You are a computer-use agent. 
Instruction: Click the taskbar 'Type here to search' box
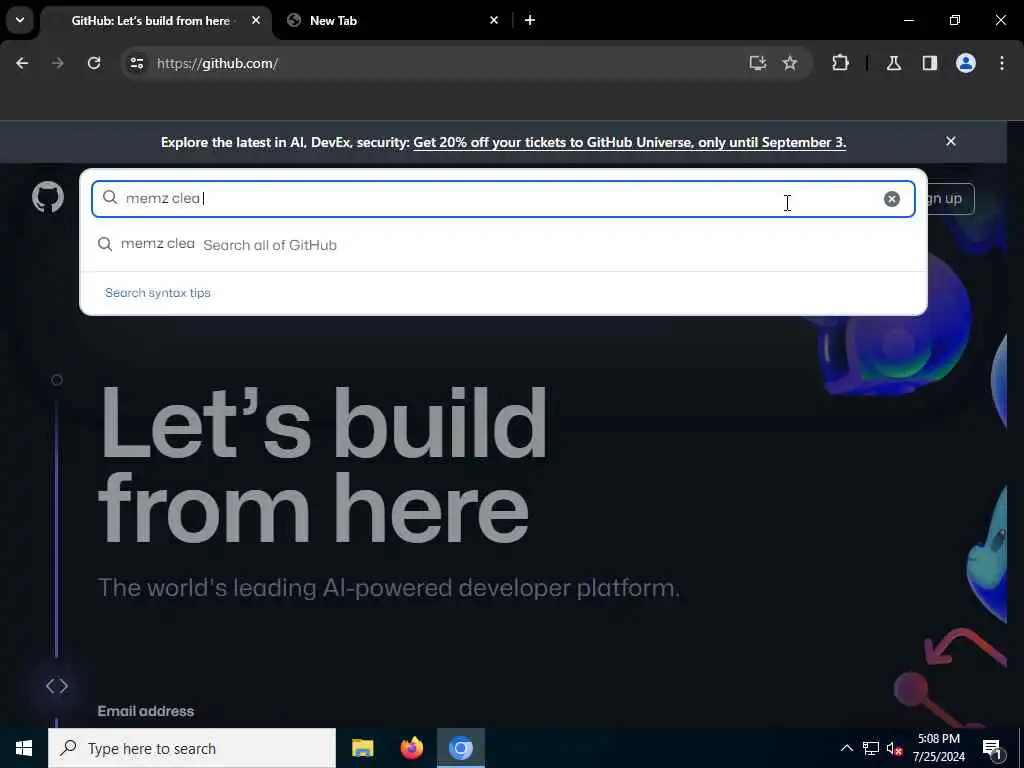(x=192, y=748)
